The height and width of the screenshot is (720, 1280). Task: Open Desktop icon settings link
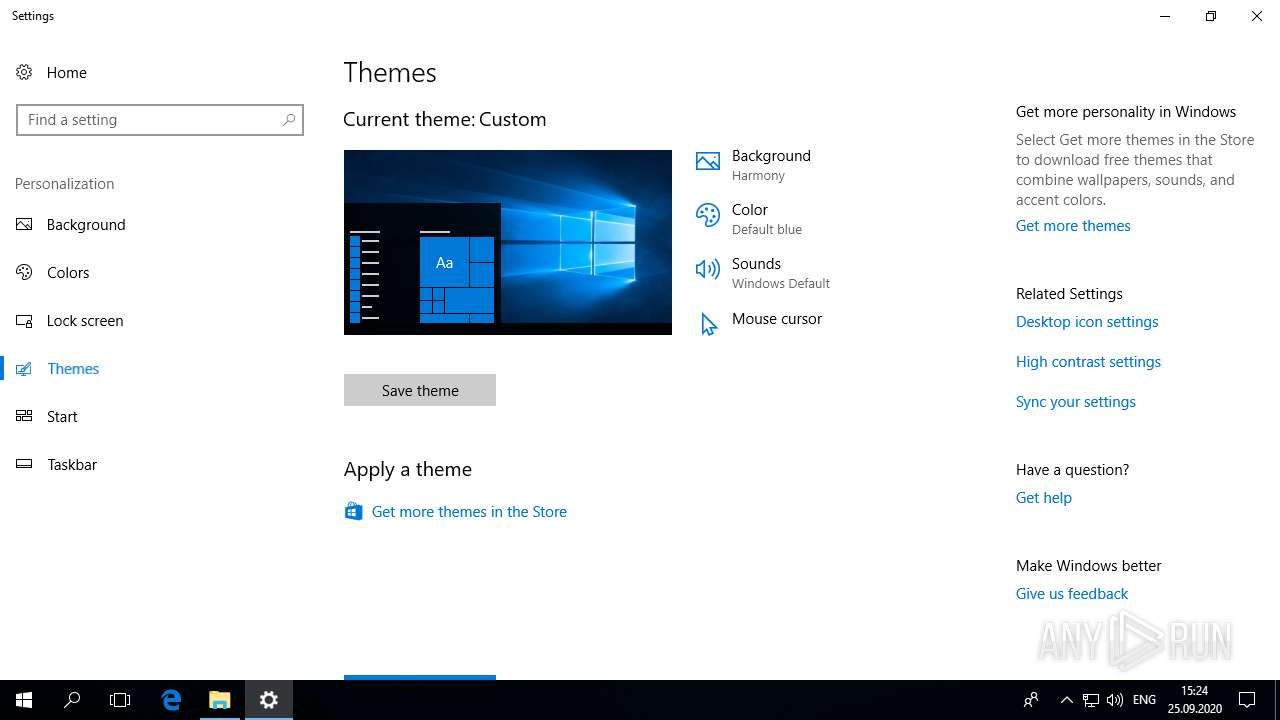1087,321
